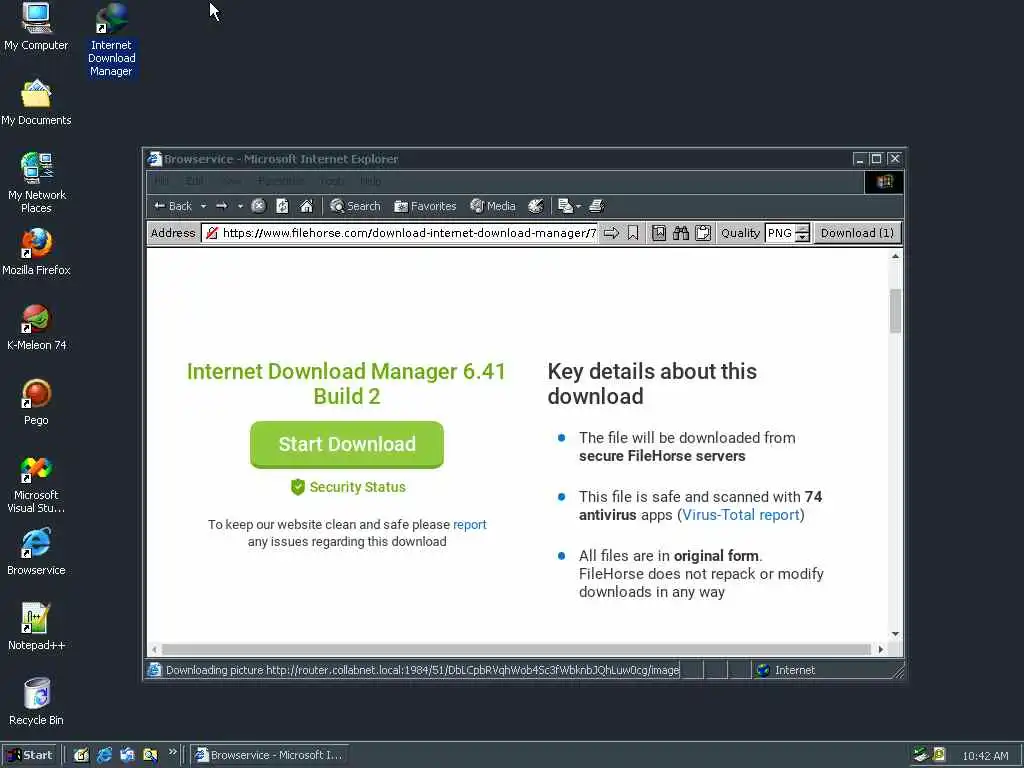Select the K-Meleon 74 desktop icon
This screenshot has height=768, width=1024.
(37, 327)
